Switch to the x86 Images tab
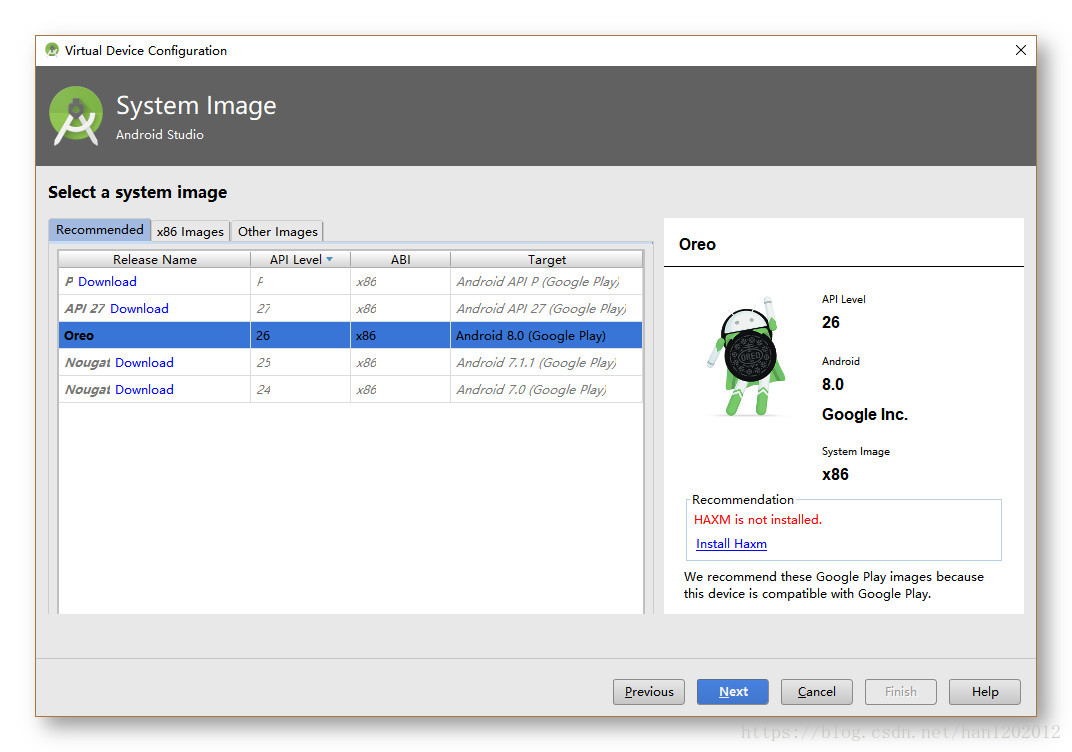 click(x=190, y=232)
